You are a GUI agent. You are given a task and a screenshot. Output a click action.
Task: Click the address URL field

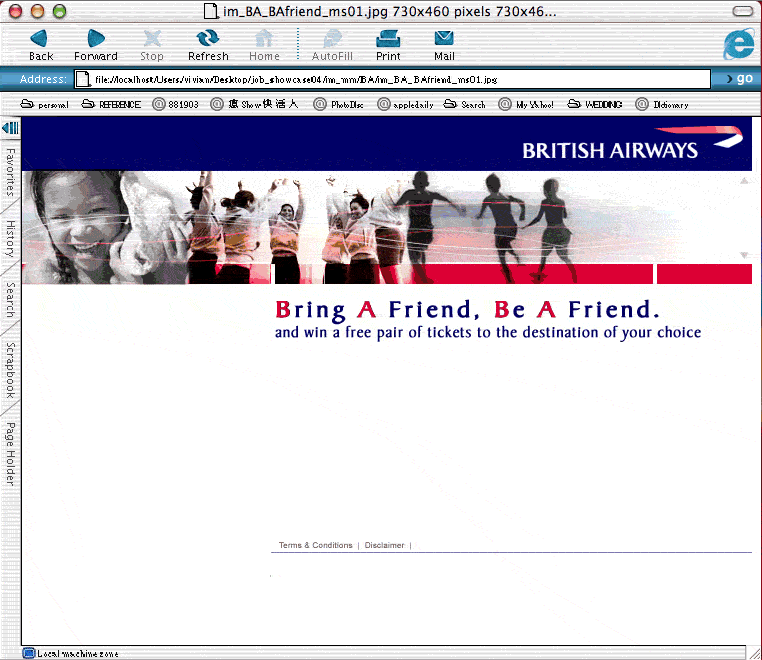[392, 79]
